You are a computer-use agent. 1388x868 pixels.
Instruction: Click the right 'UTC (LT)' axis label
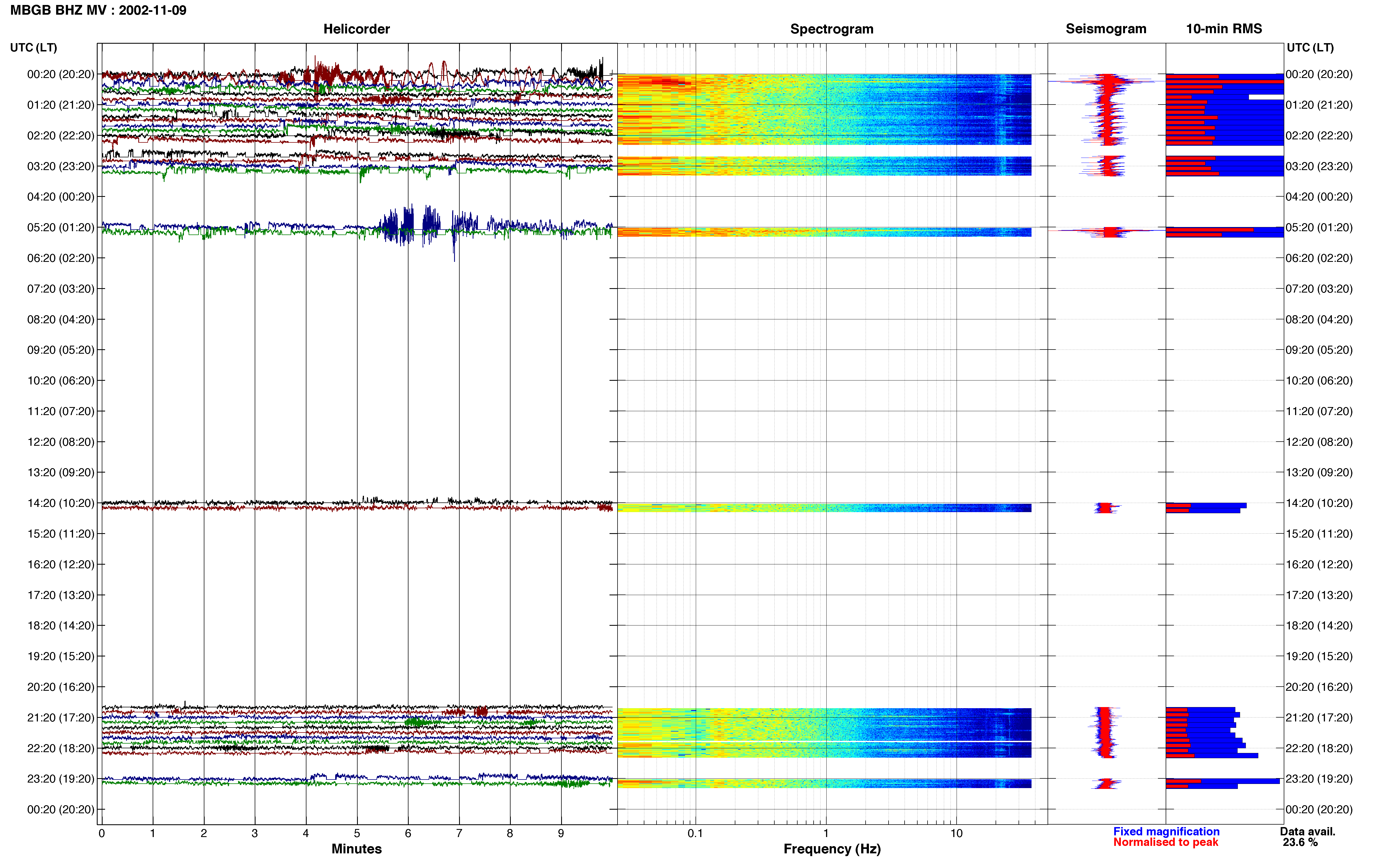(x=1310, y=48)
